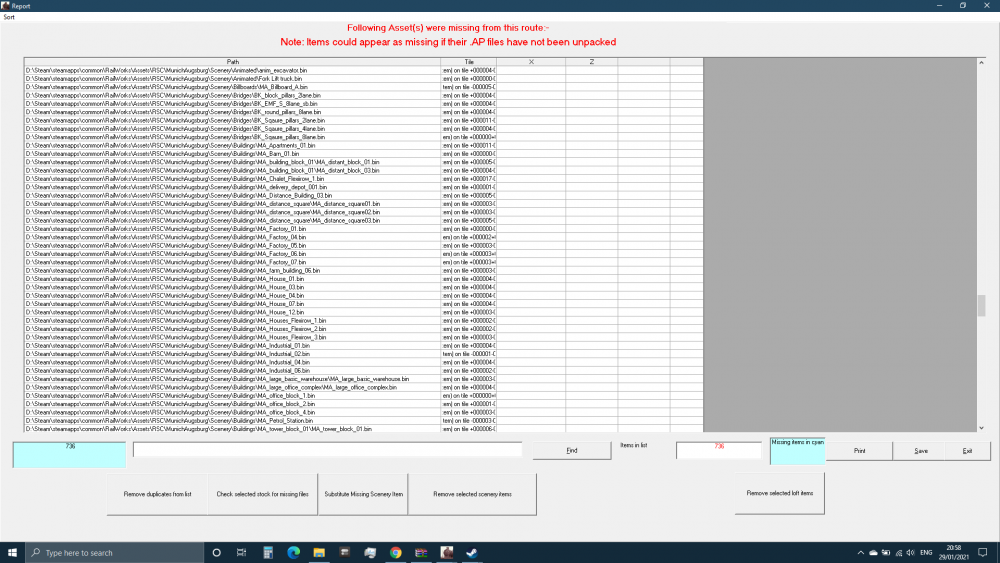The width and height of the screenshot is (1000, 563).
Task: Click the X column header
Action: 531,62
